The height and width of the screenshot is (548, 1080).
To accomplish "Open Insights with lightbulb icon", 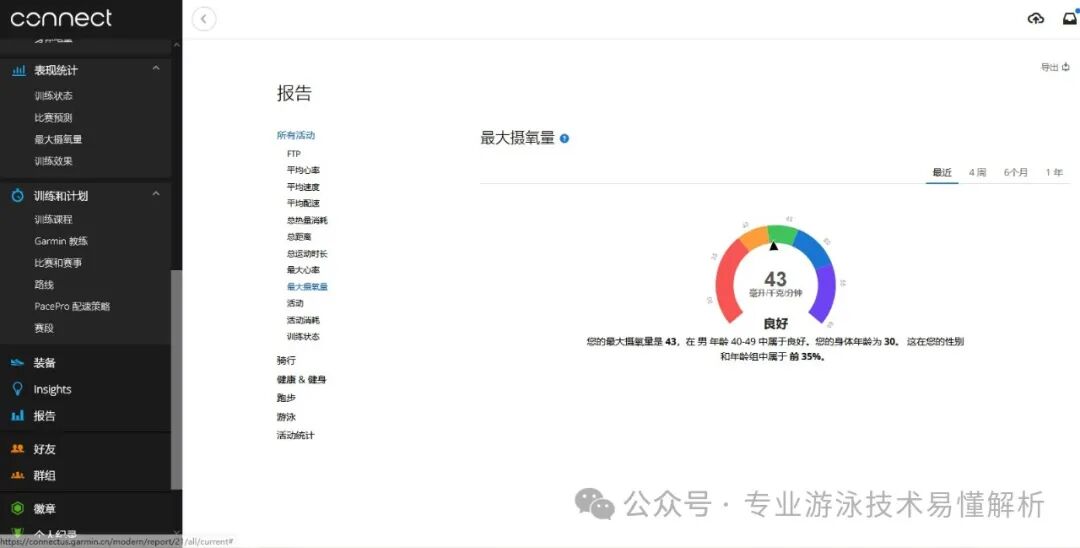I will click(x=52, y=389).
